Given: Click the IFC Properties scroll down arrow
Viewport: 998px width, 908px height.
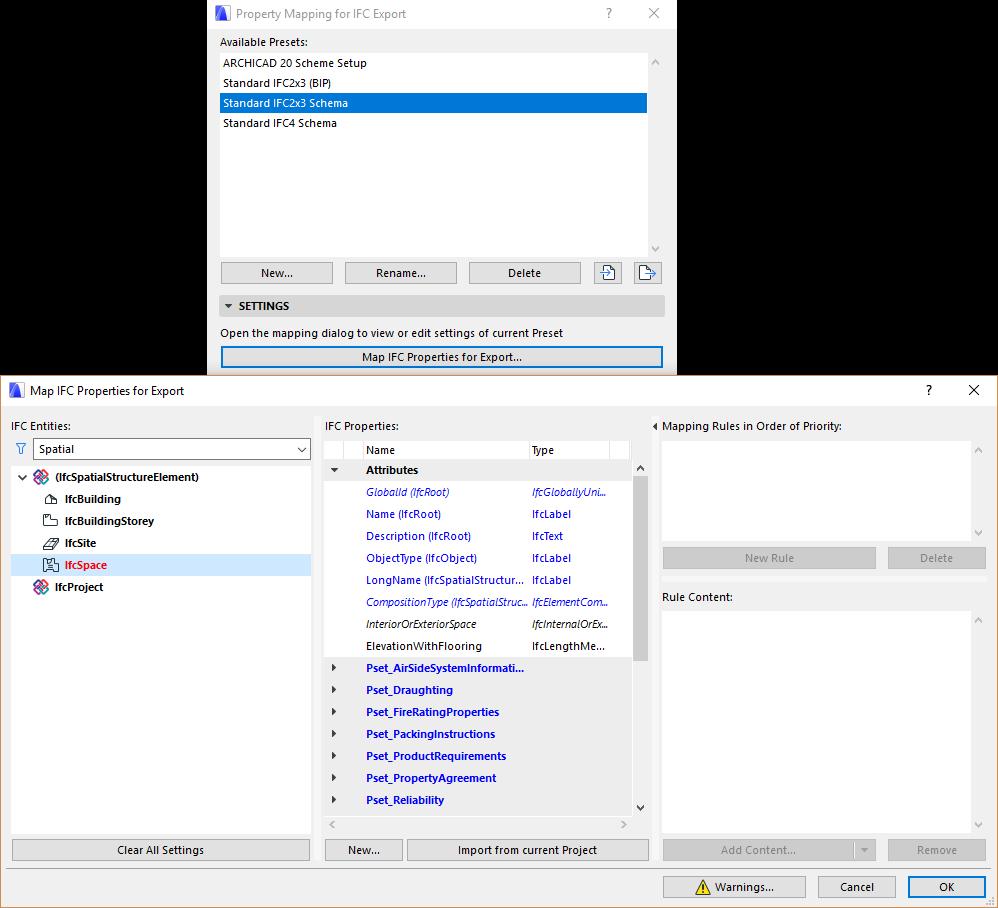Looking at the screenshot, I should [640, 807].
